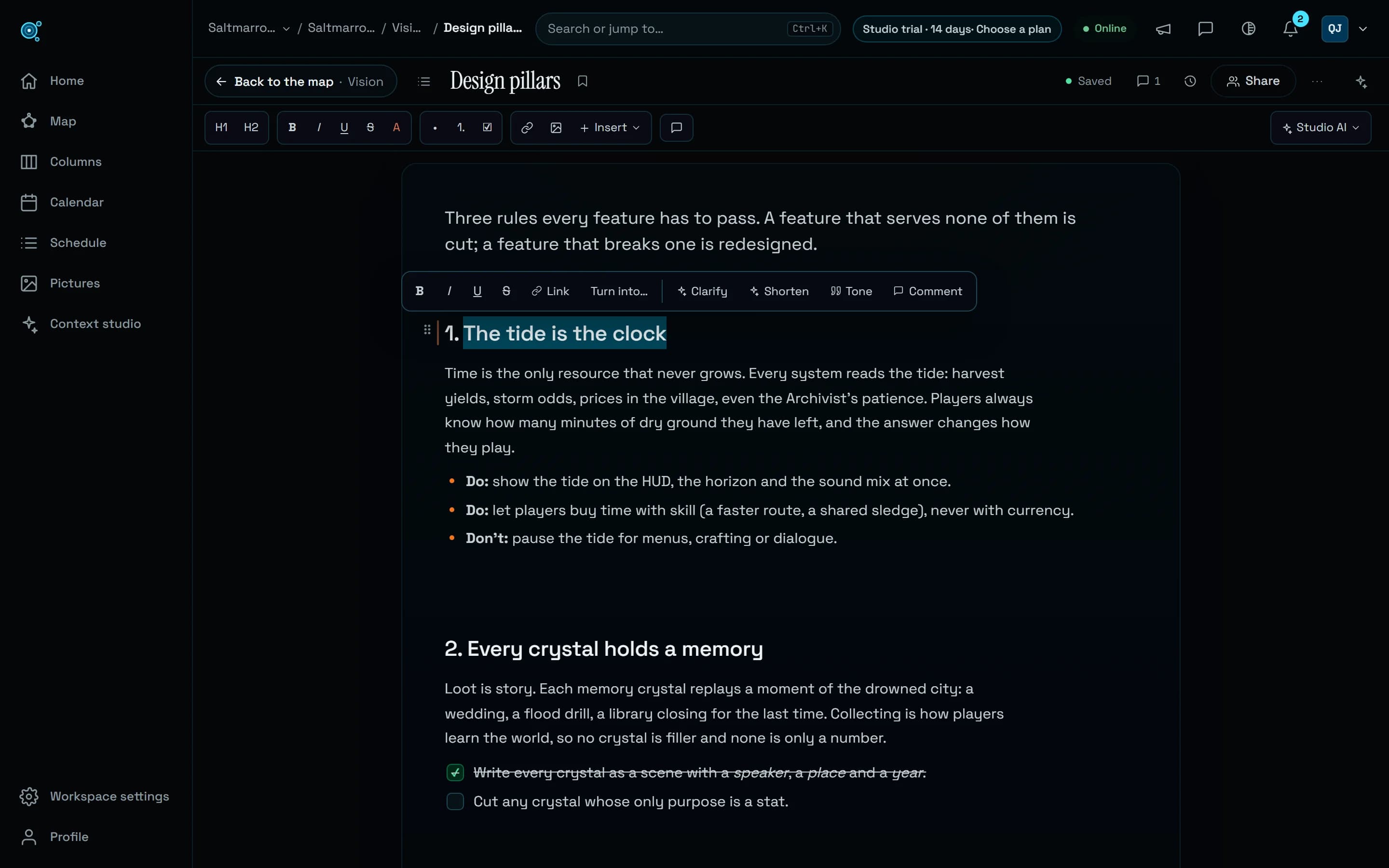Bookmark the Design pillars document
This screenshot has width=1389, height=868.
point(583,81)
